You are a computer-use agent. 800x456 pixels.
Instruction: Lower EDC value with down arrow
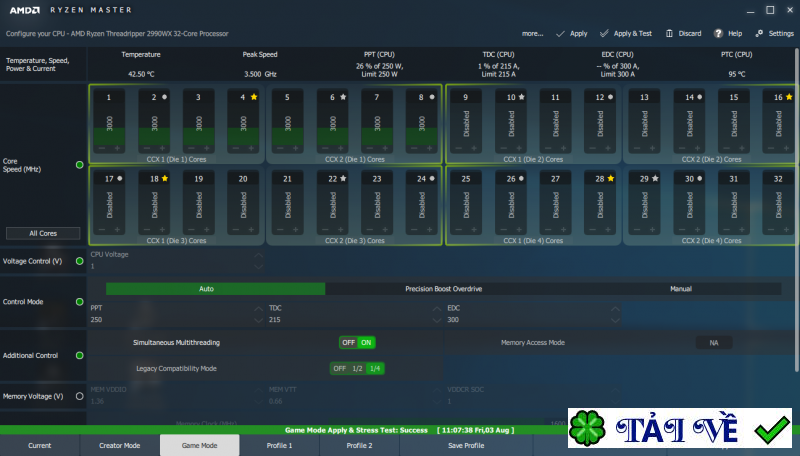(x=615, y=320)
